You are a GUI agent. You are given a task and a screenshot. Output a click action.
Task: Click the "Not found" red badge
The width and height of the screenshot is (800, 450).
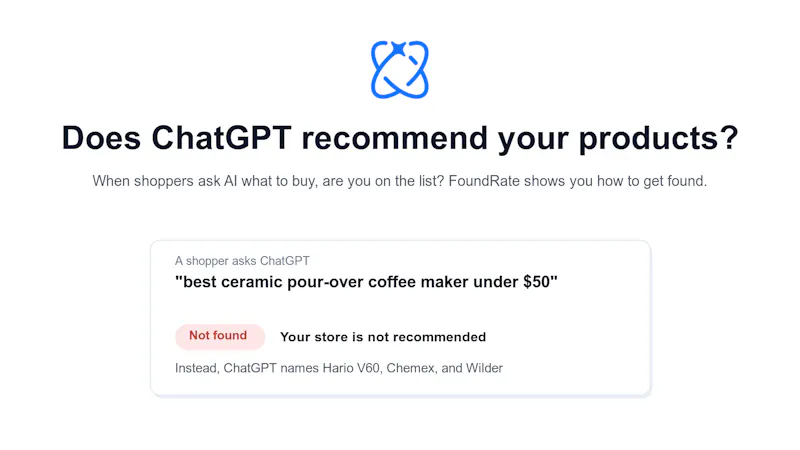(x=220, y=336)
